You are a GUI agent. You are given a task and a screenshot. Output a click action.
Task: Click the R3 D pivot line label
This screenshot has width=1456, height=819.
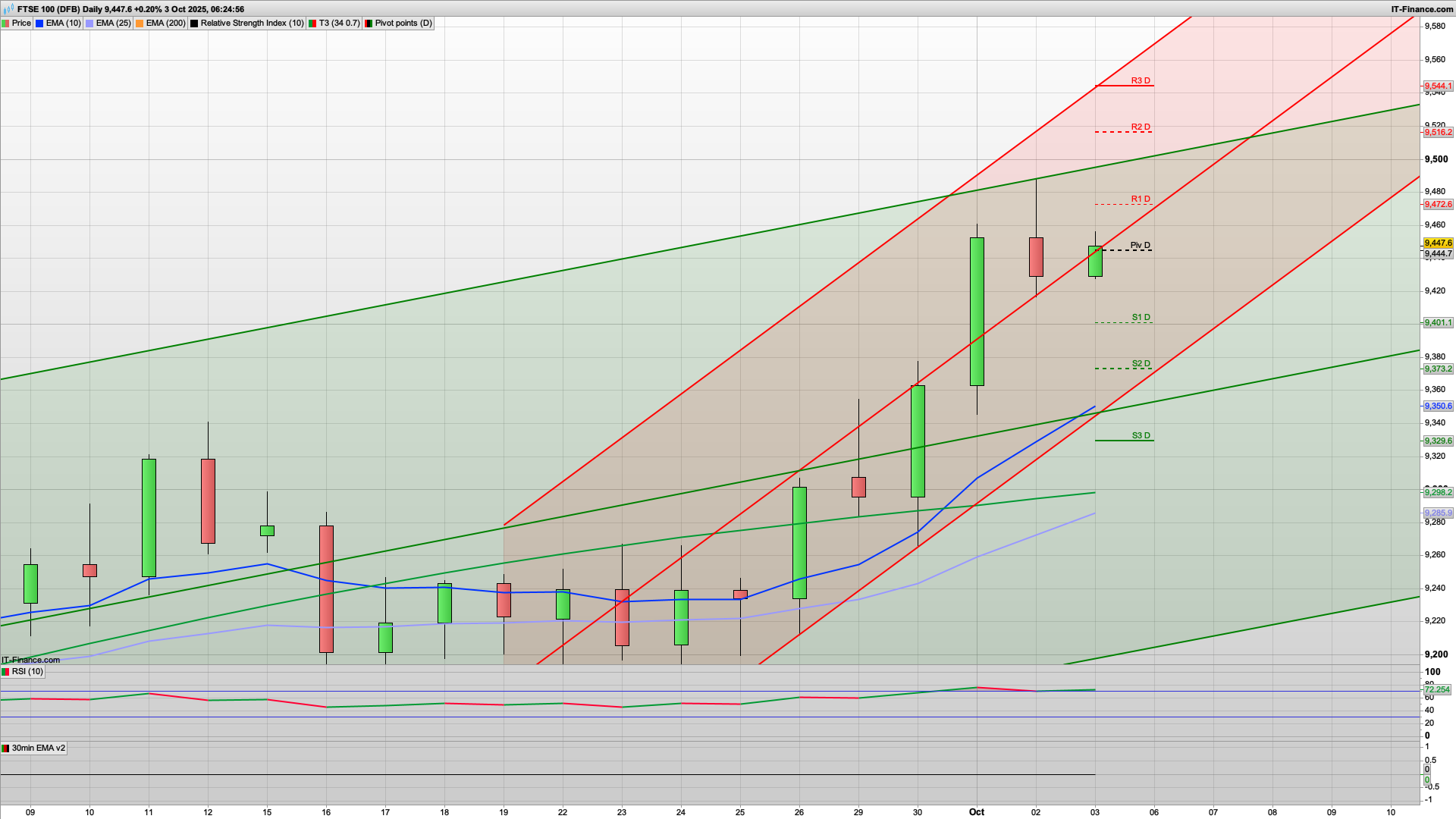[x=1140, y=80]
